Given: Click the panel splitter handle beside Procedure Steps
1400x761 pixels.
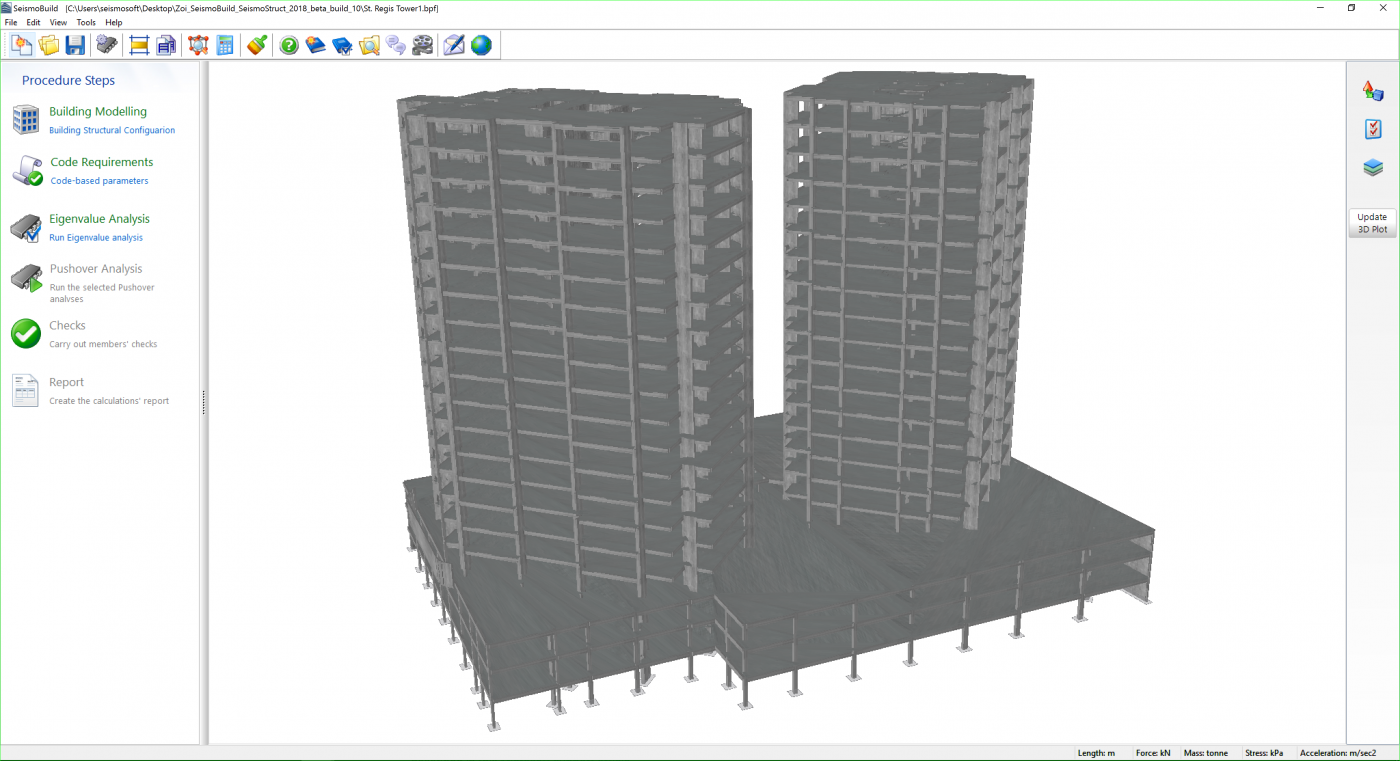Looking at the screenshot, I should pos(204,402).
